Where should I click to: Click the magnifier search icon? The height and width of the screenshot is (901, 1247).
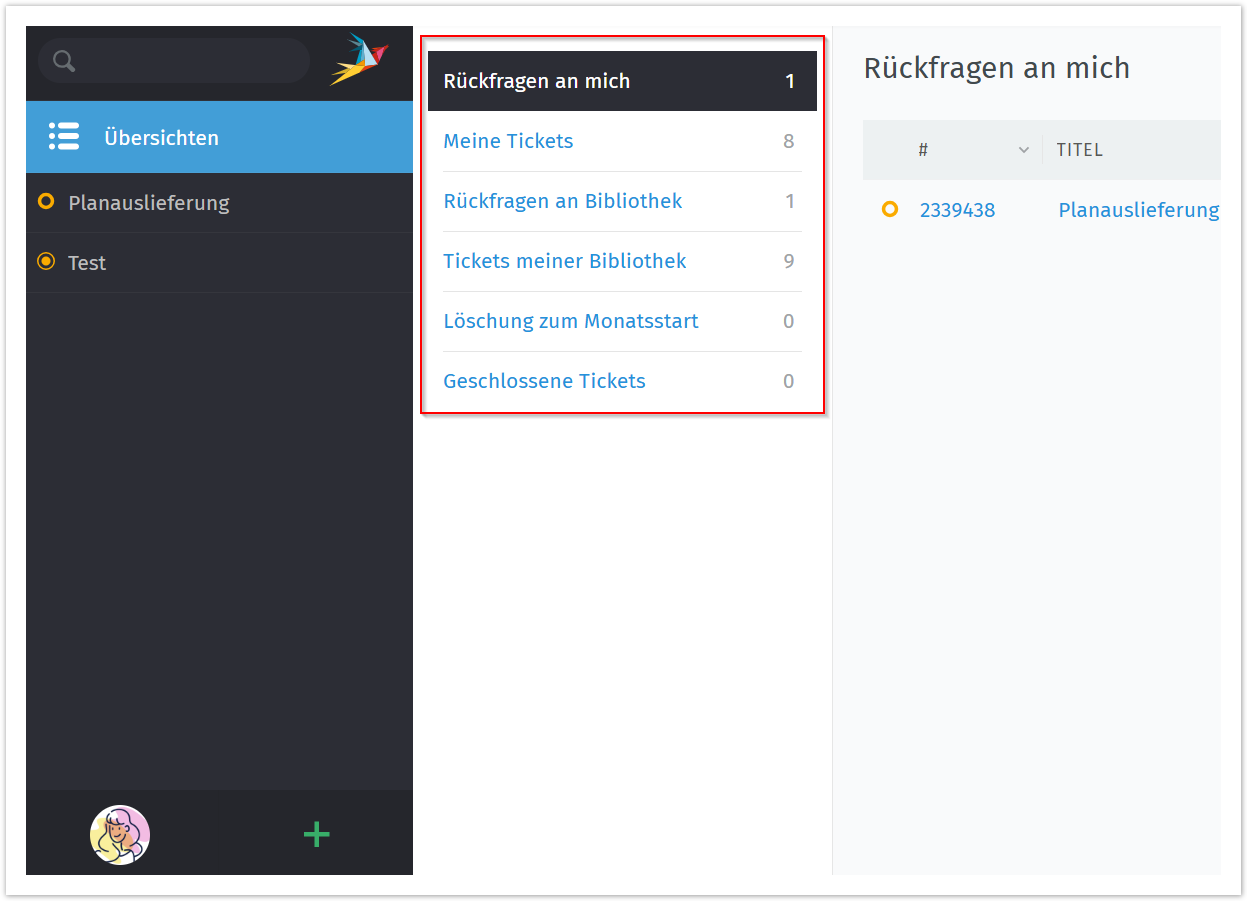[64, 62]
